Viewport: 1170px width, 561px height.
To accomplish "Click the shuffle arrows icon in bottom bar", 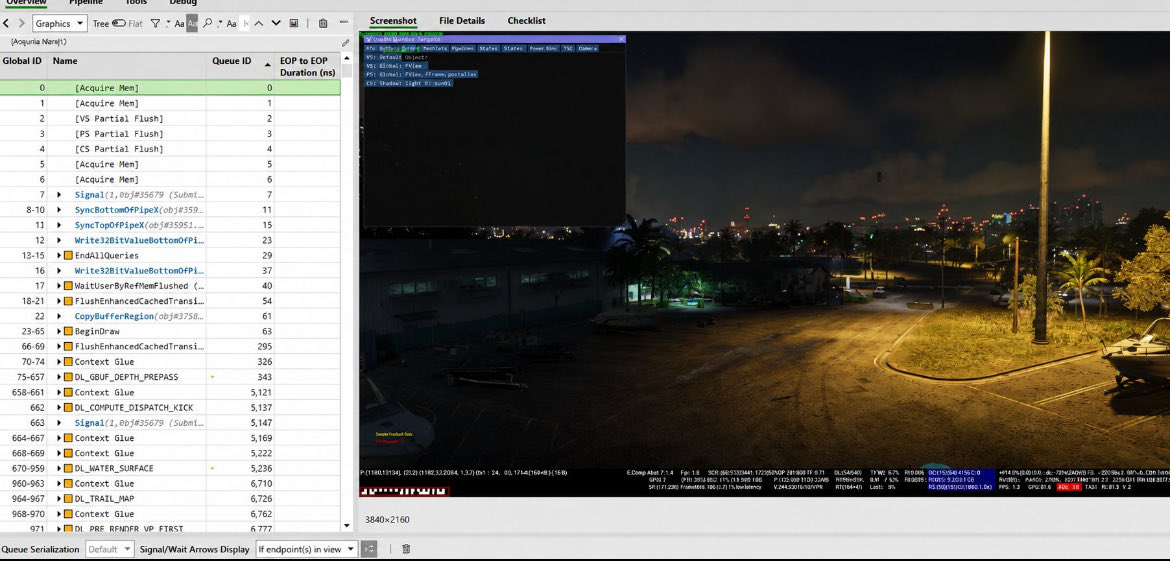I will click(x=369, y=549).
